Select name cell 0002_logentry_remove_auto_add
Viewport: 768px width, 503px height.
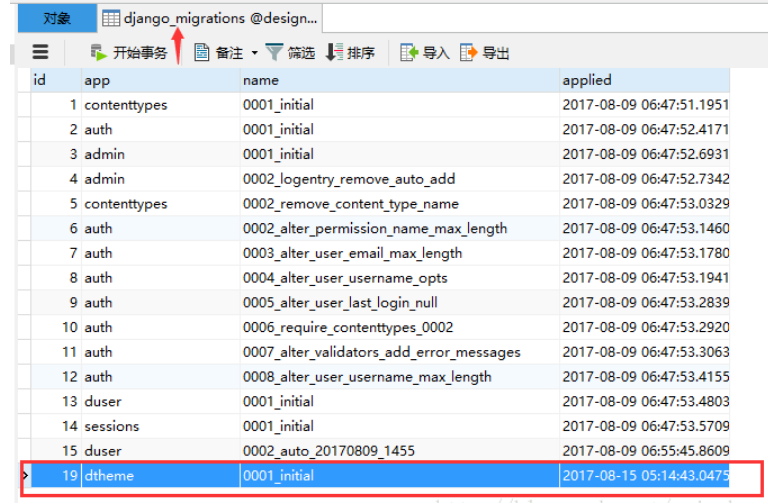tap(400, 179)
